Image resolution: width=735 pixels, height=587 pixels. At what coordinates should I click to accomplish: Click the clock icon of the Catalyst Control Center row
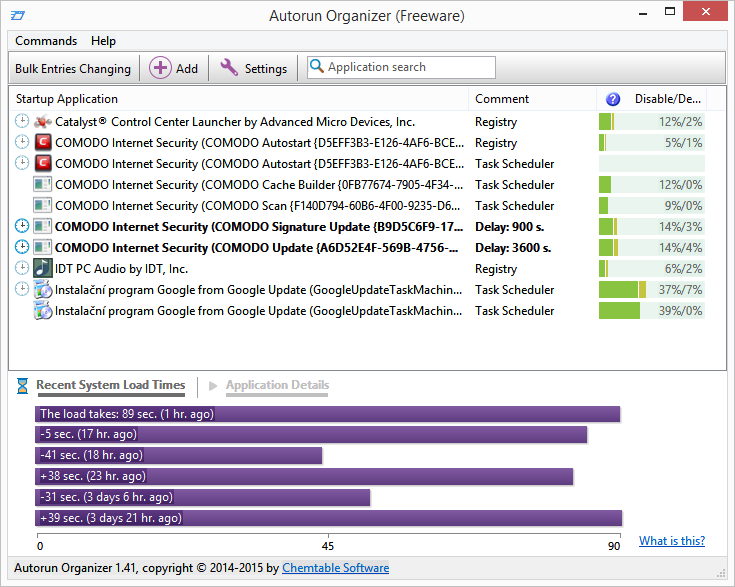pos(22,121)
